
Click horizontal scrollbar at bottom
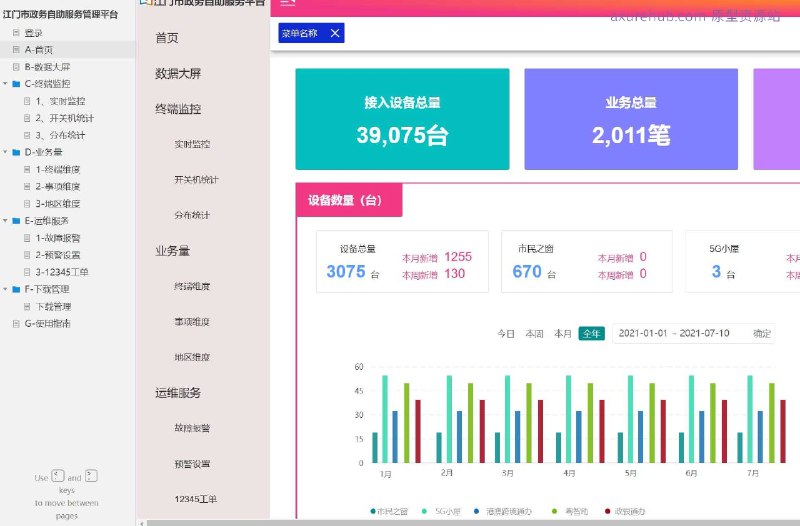tap(473, 523)
